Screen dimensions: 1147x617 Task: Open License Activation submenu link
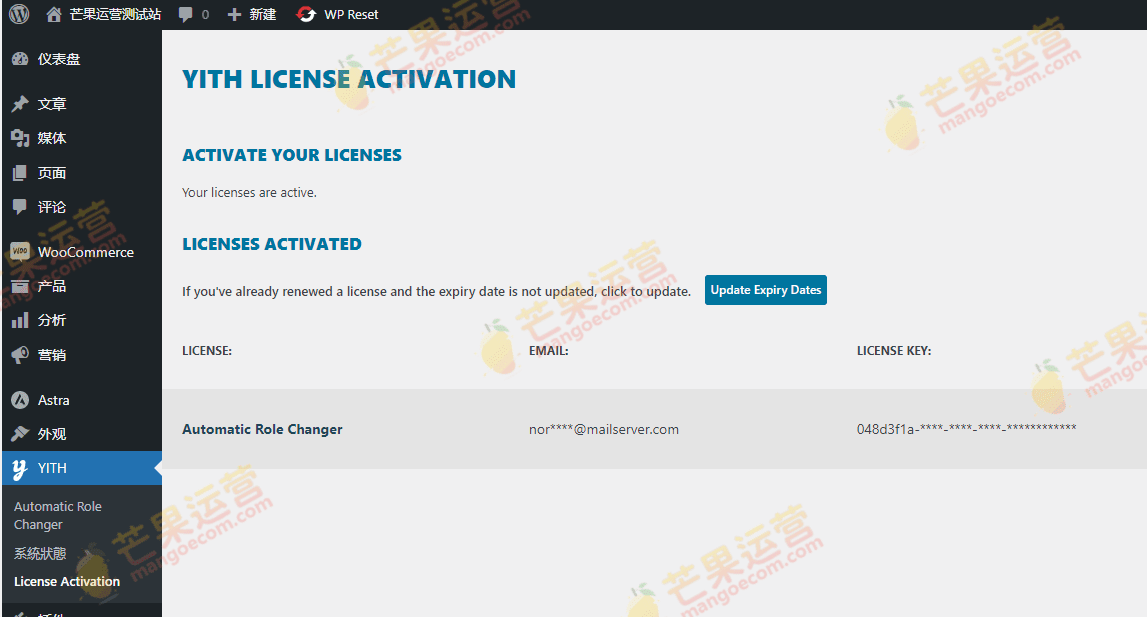[67, 581]
